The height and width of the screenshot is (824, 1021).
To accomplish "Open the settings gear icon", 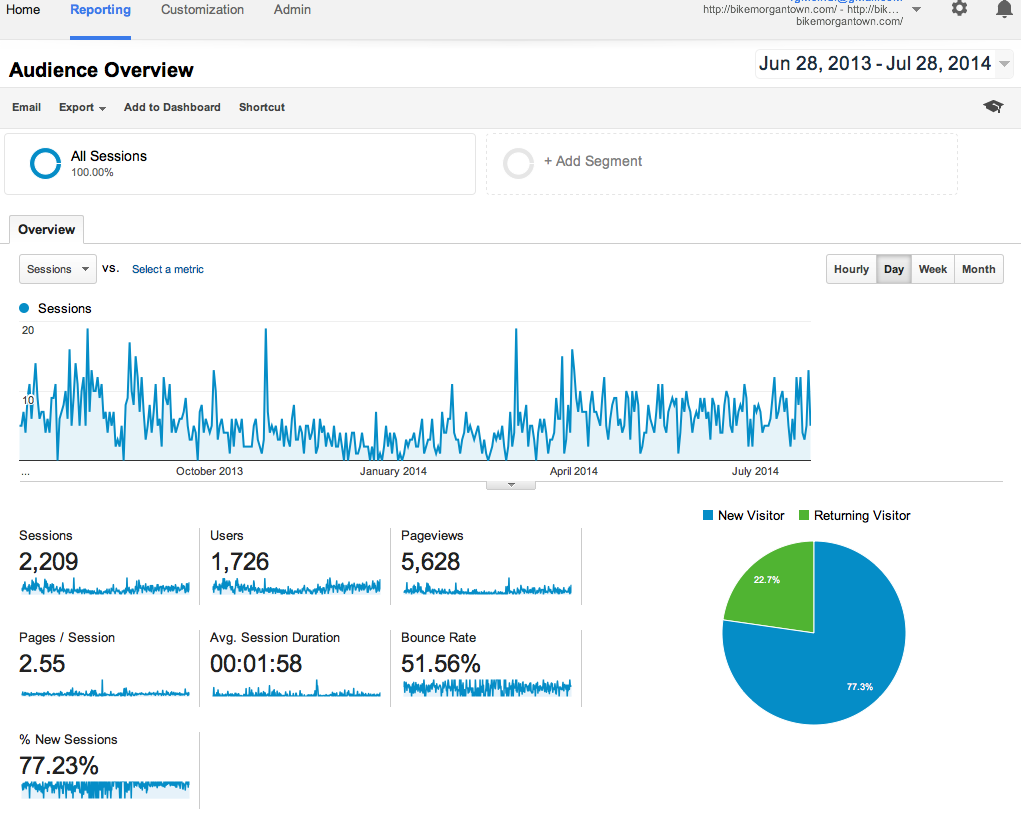I will pos(959,9).
